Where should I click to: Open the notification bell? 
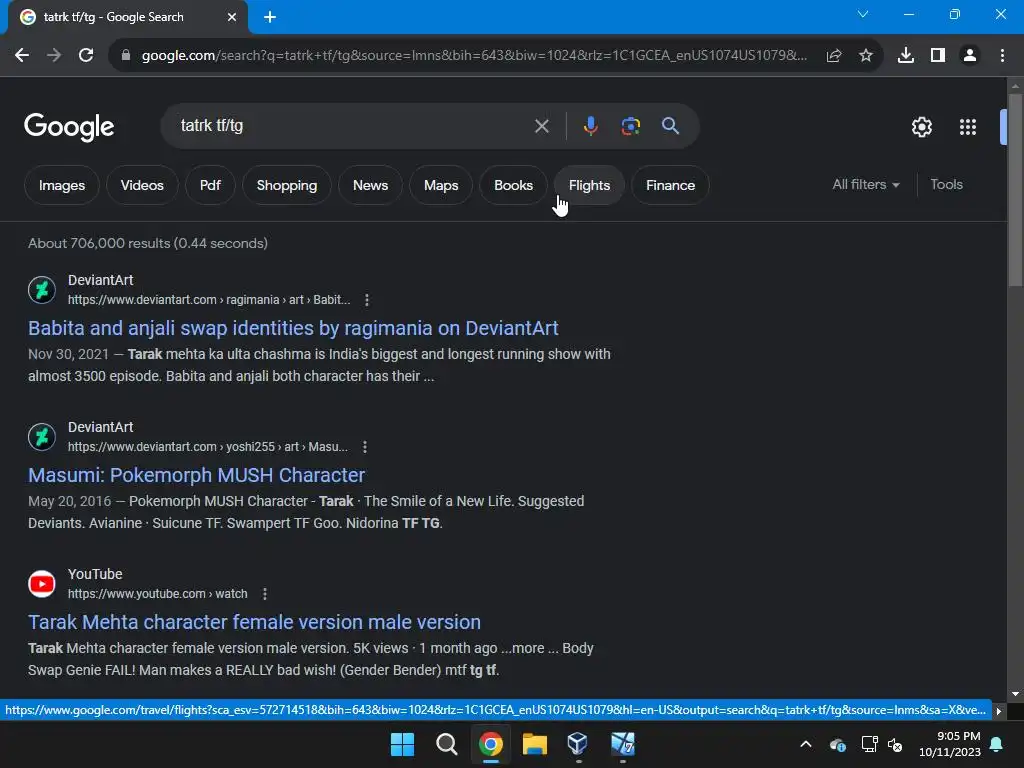pyautogui.click(x=997, y=744)
